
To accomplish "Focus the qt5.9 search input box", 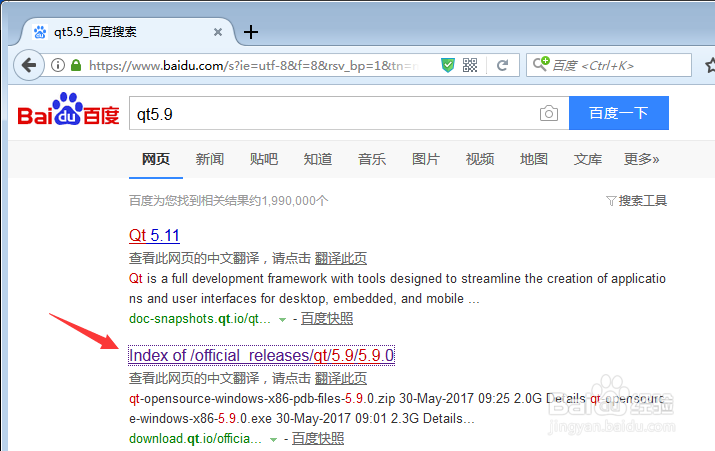I will click(x=349, y=113).
